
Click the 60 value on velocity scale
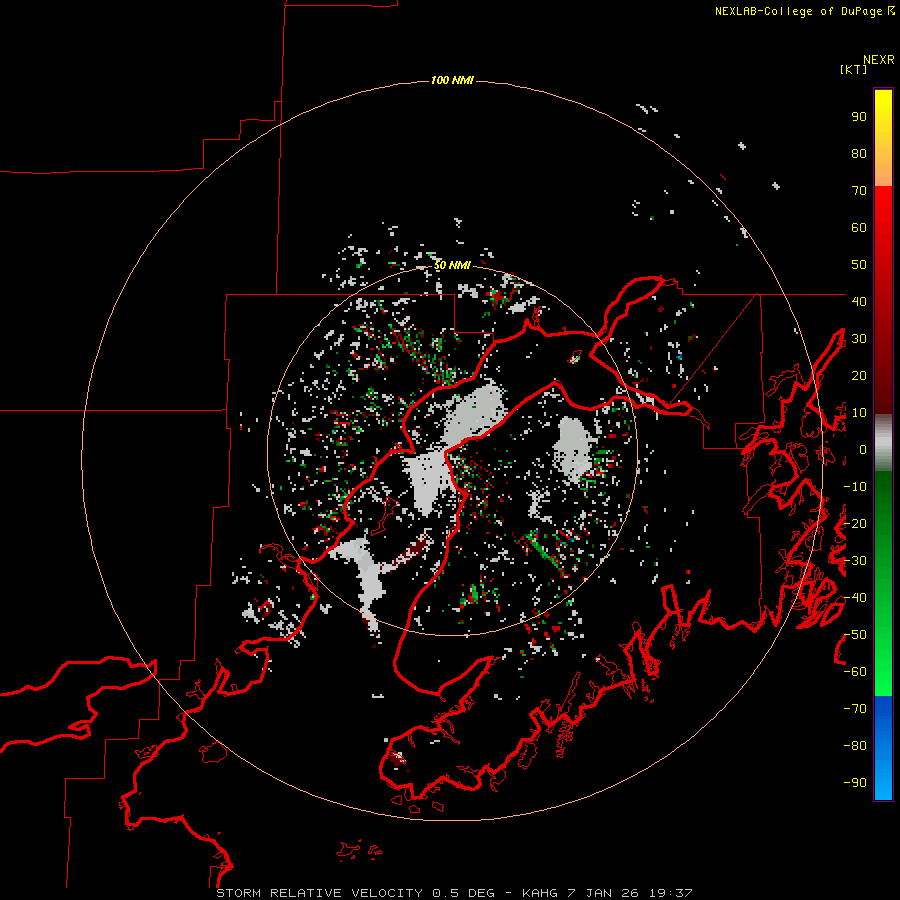(x=859, y=228)
